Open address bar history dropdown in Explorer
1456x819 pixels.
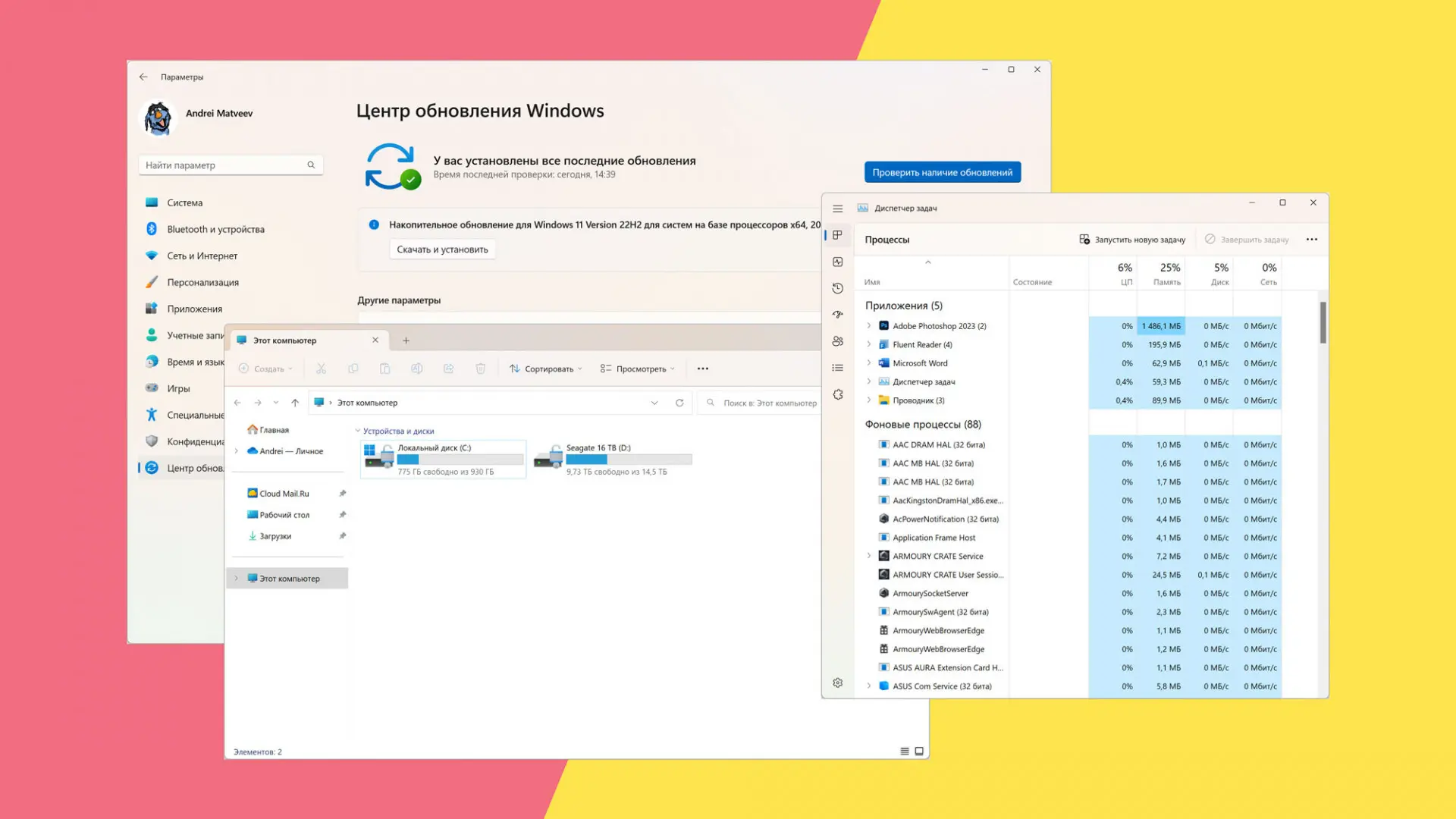click(x=654, y=403)
